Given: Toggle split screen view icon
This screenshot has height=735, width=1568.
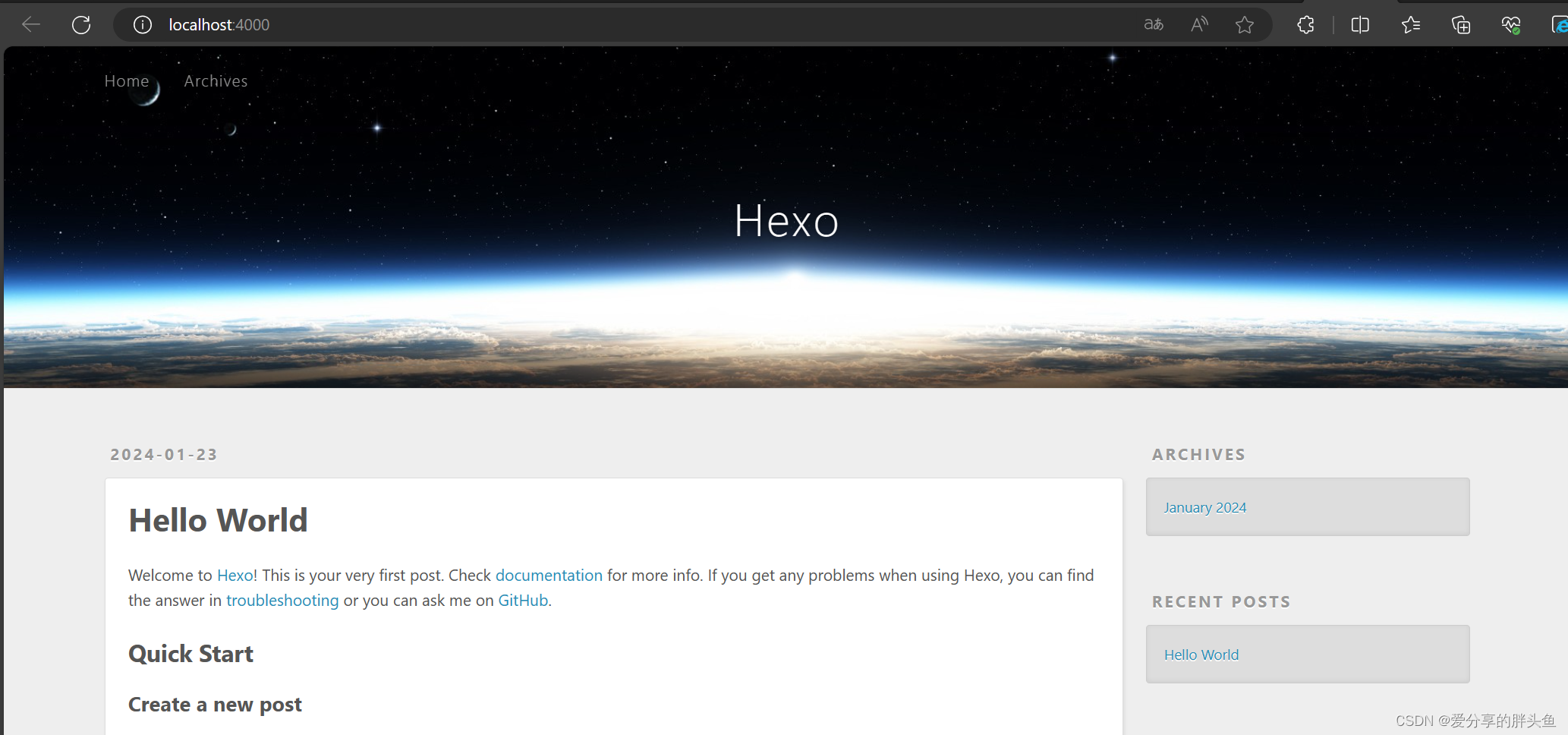Looking at the screenshot, I should pos(1360,25).
